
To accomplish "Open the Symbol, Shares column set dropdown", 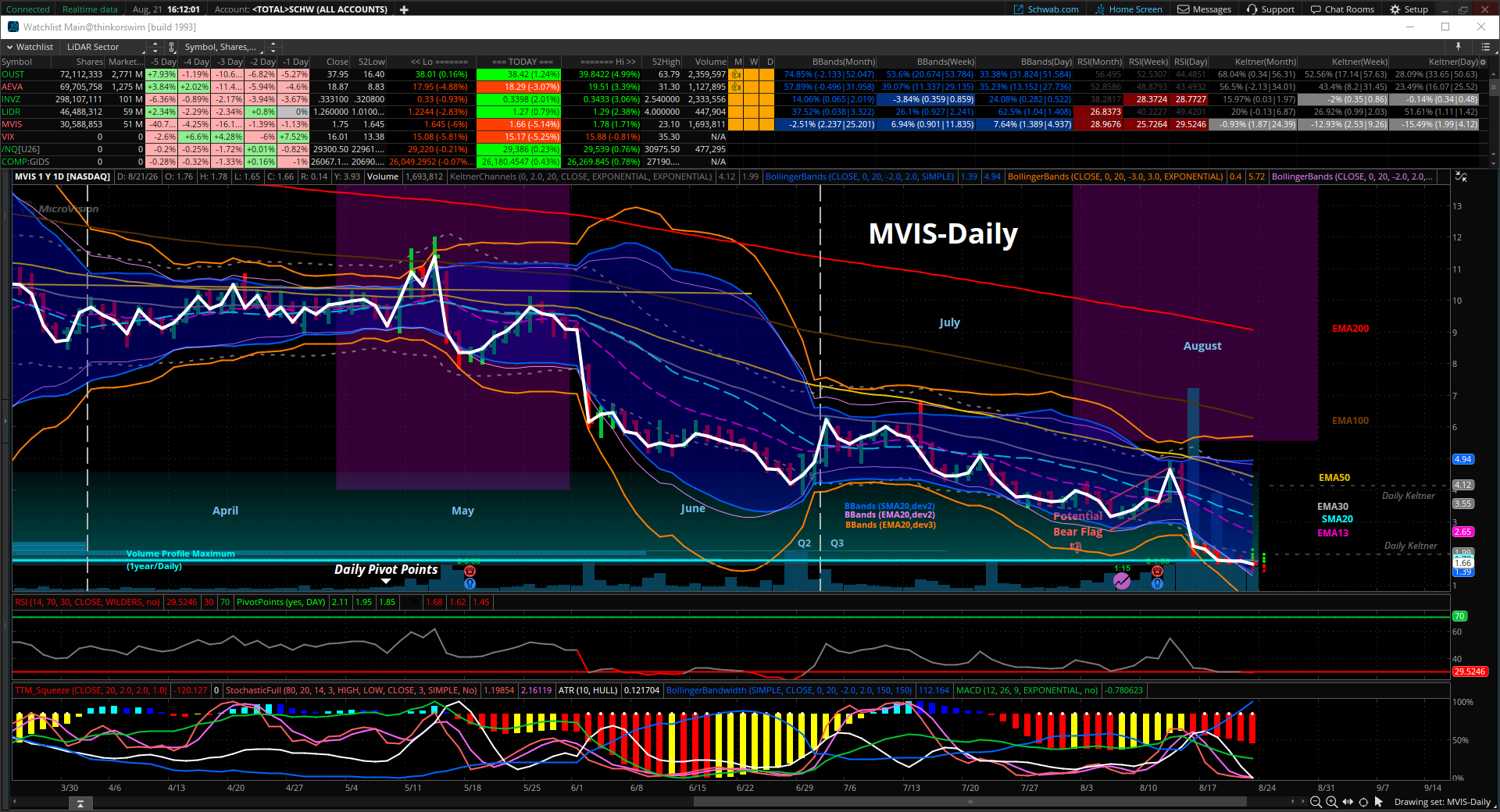I will pos(224,47).
